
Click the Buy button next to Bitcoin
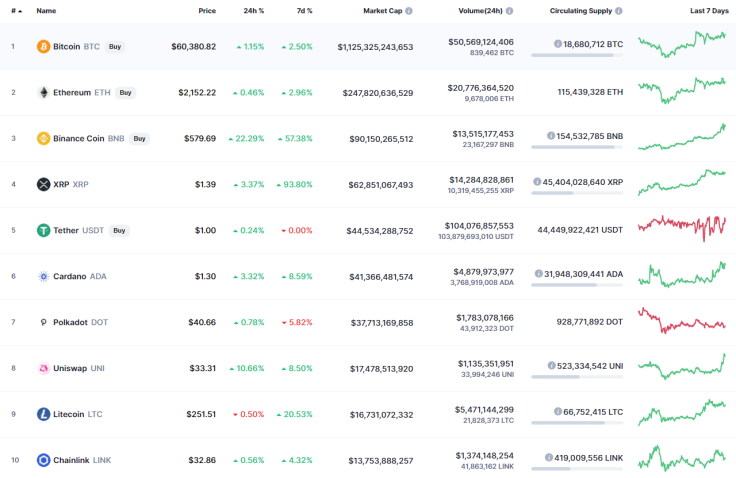115,46
